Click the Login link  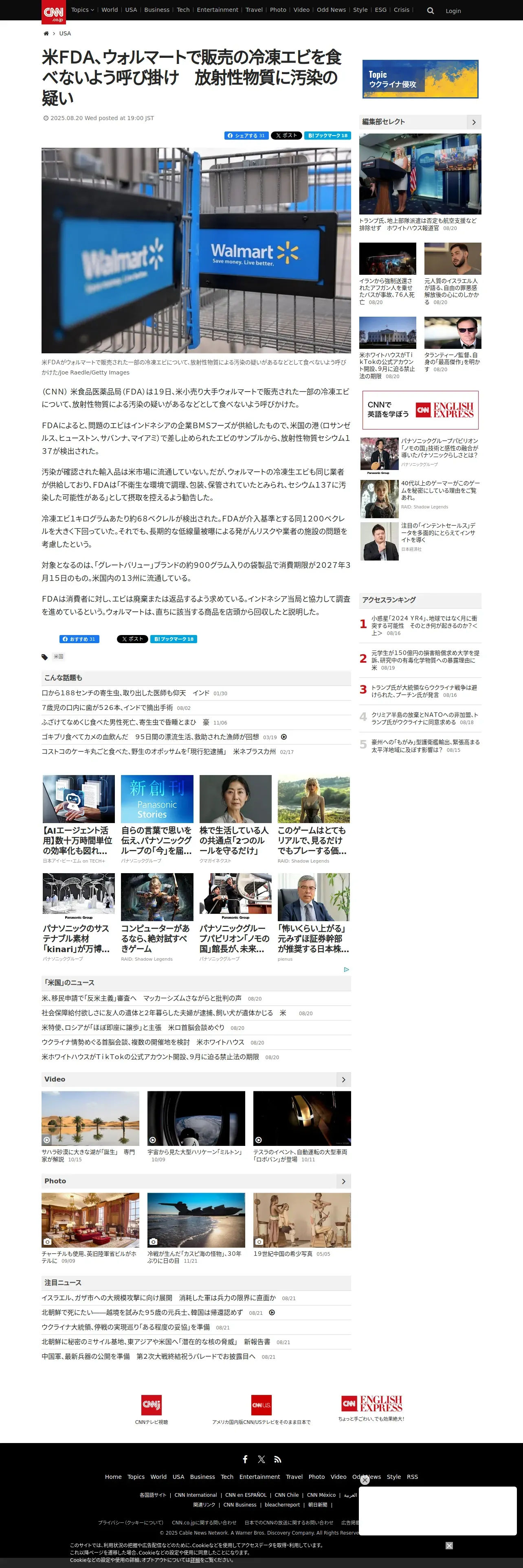(453, 11)
